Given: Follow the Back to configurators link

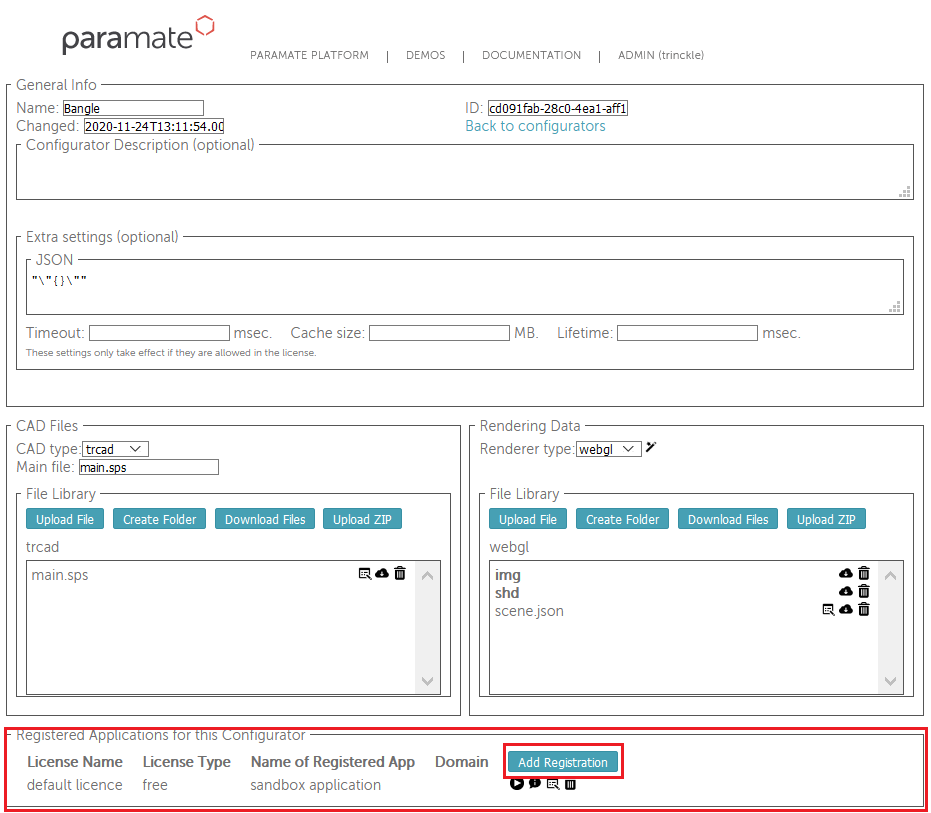Looking at the screenshot, I should pos(535,126).
